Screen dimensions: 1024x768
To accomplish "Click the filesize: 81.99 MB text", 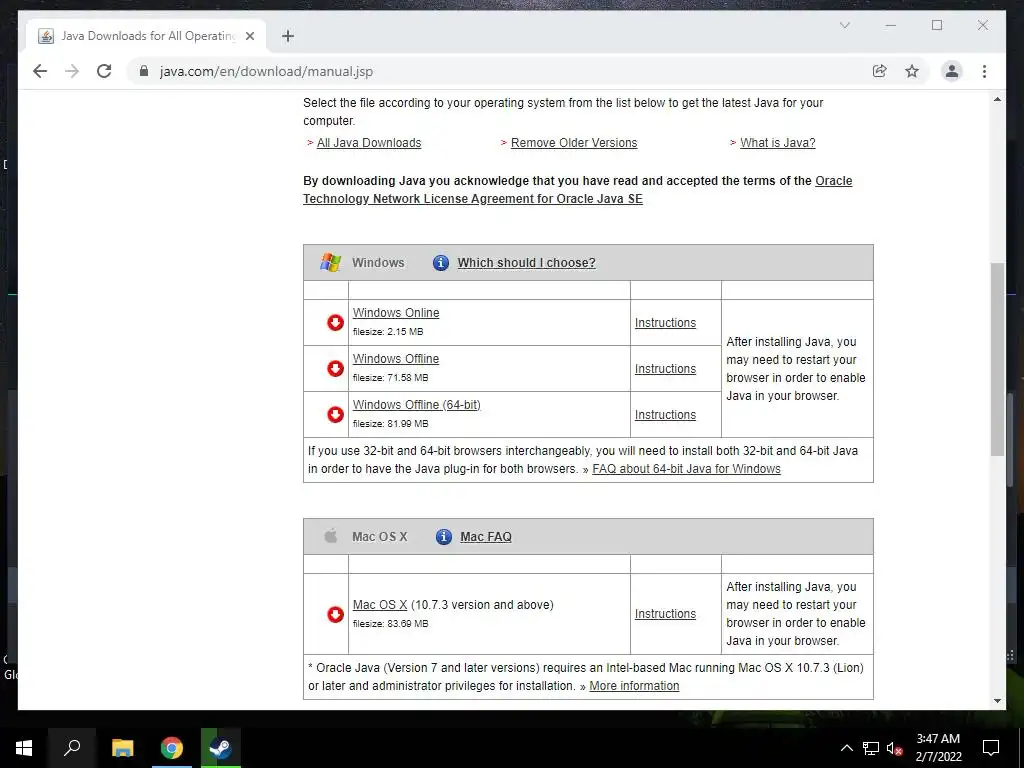I will pos(391,424).
